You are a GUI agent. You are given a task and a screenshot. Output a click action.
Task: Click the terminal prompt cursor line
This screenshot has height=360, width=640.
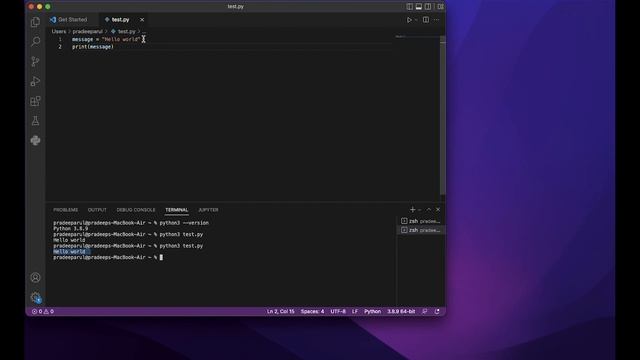(x=108, y=257)
